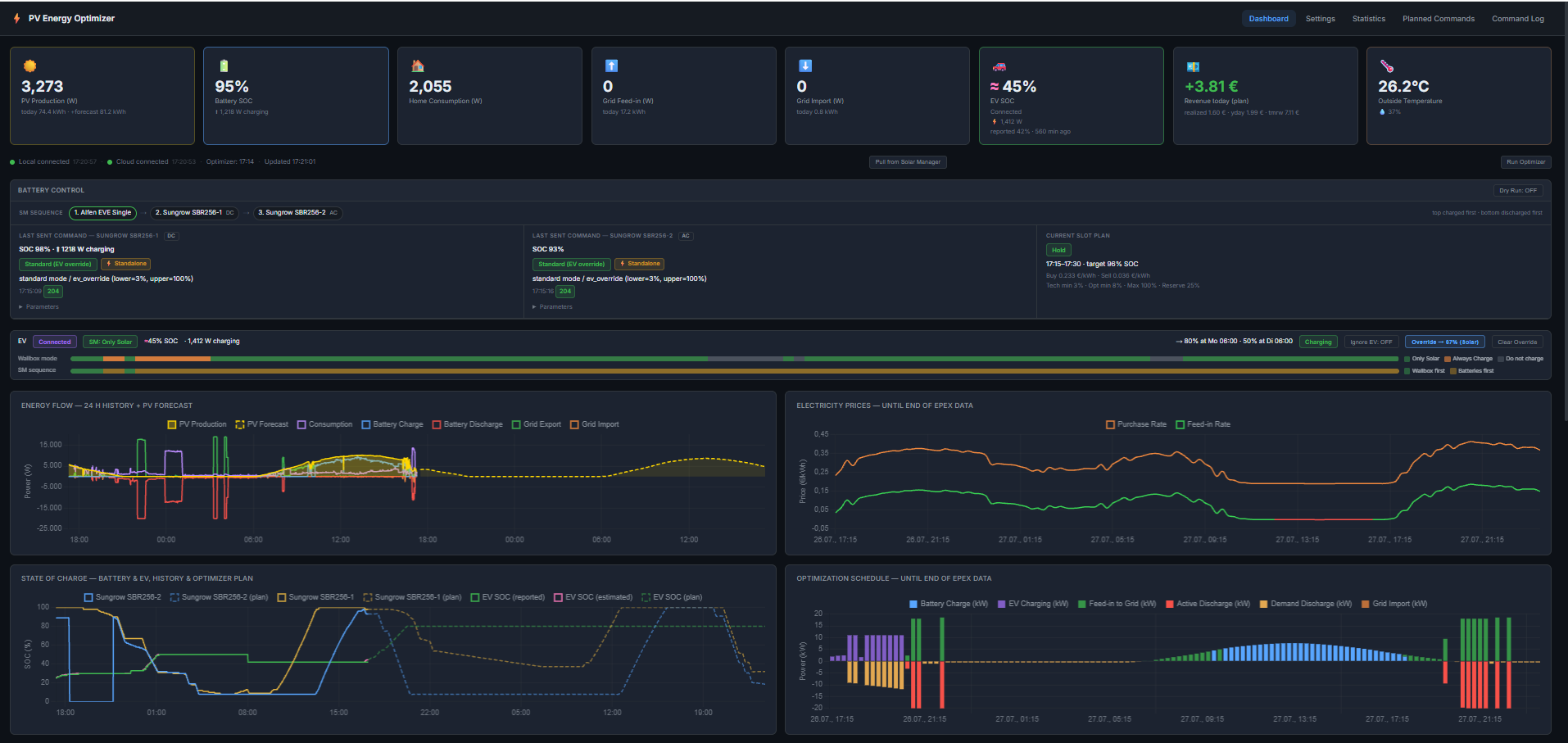Click the Purchase Rate legend color swatch
This screenshot has height=743, width=1568.
pos(1110,424)
